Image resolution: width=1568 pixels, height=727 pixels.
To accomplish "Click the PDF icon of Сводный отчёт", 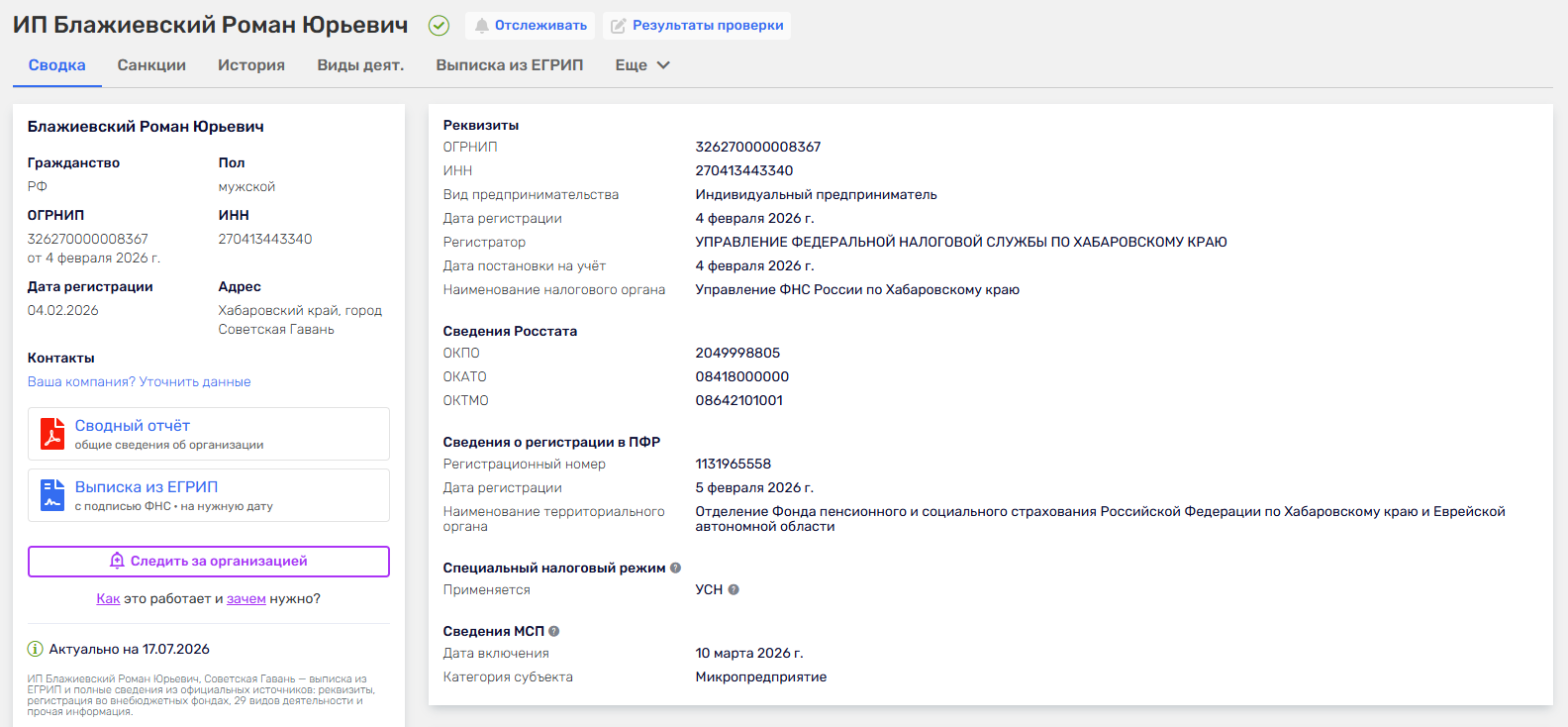I will tap(52, 434).
